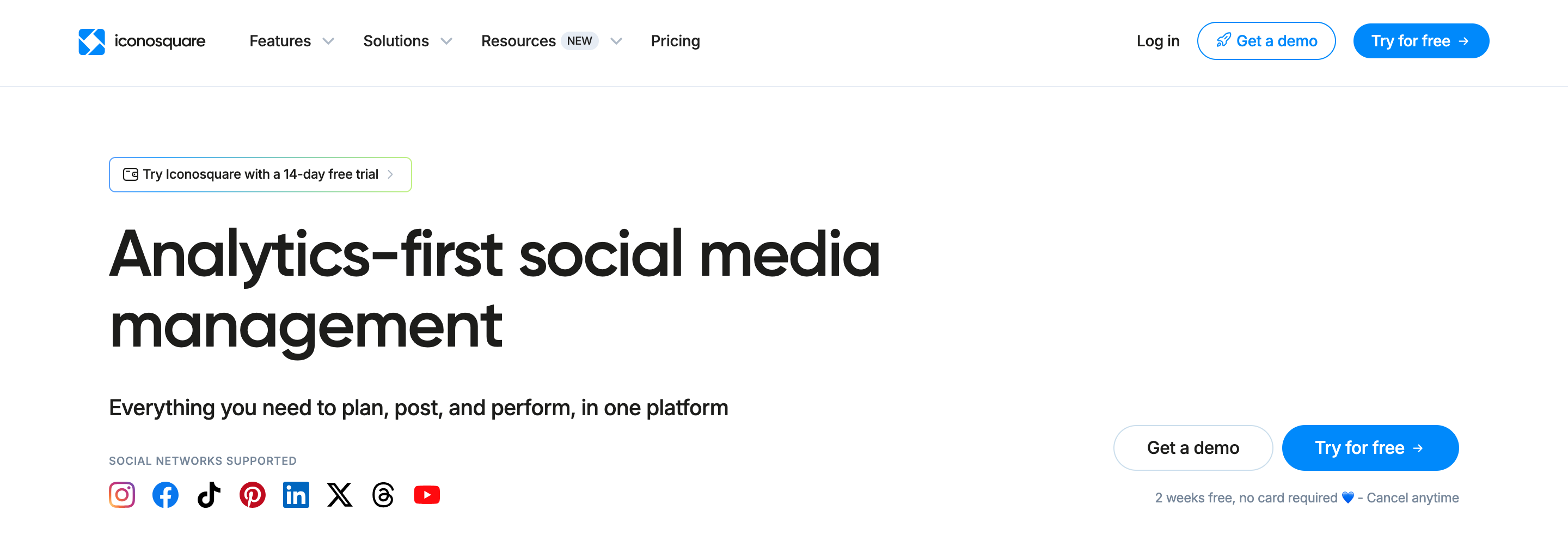Expand the Solutions dropdown chevron
This screenshot has width=1568, height=546.
(x=446, y=41)
